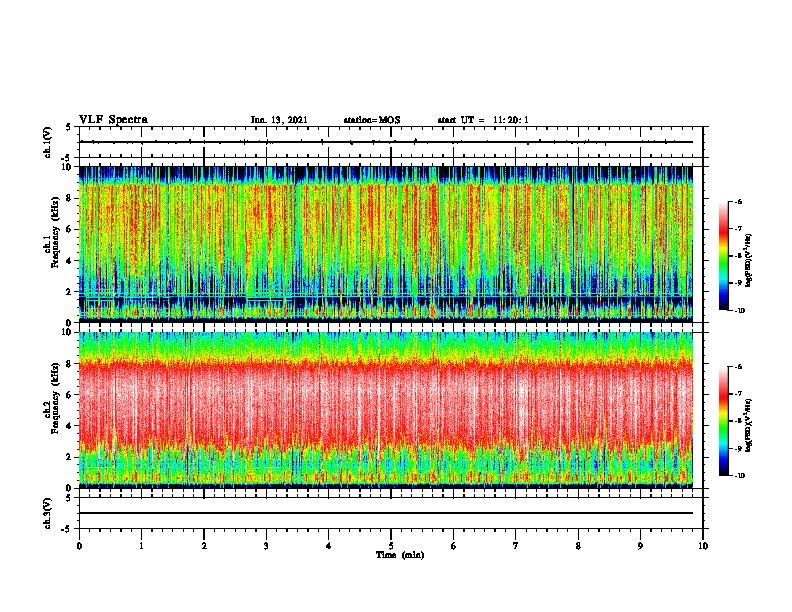Click the "-8" label on ch.1 colorbar
Viewport: 792px width, 612px height.
tap(738, 256)
